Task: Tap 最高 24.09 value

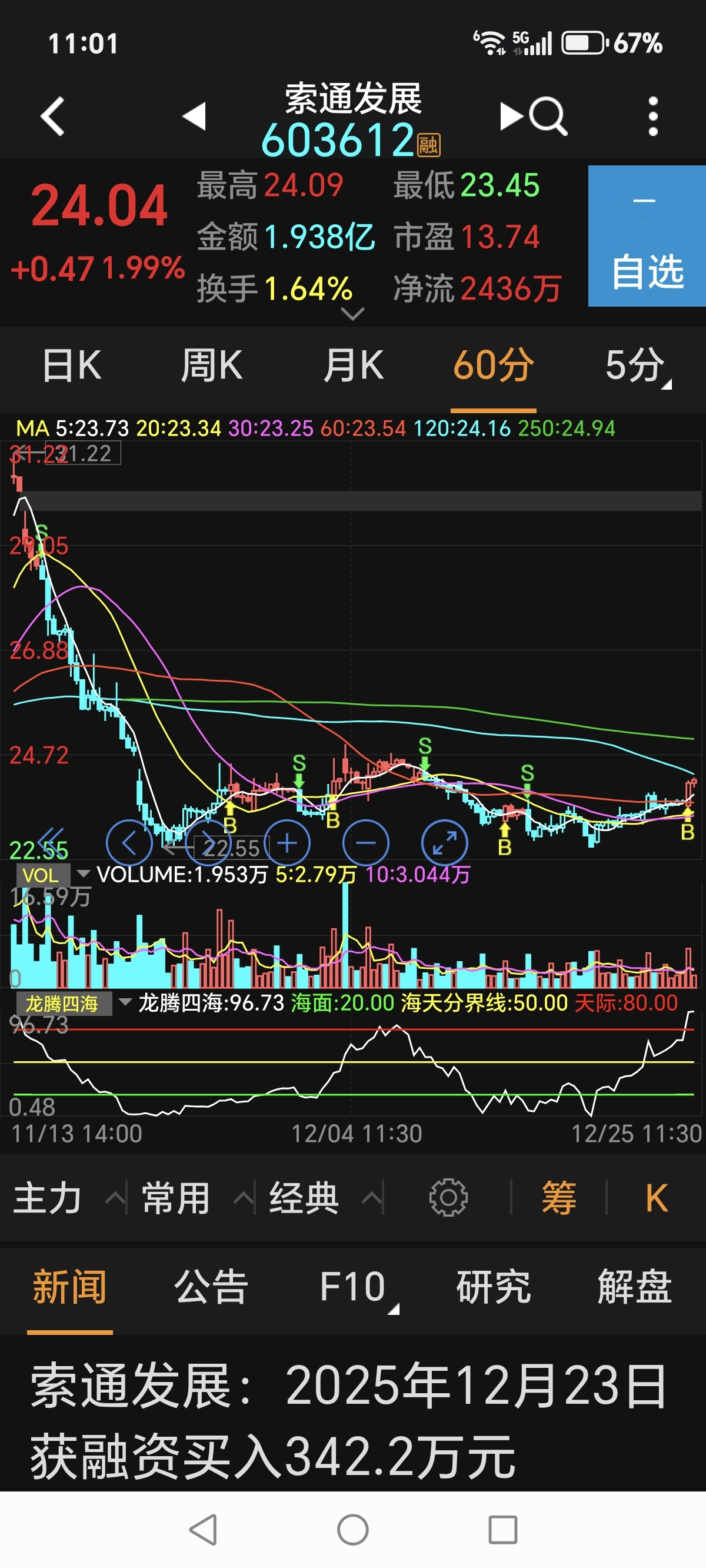Action: click(304, 185)
